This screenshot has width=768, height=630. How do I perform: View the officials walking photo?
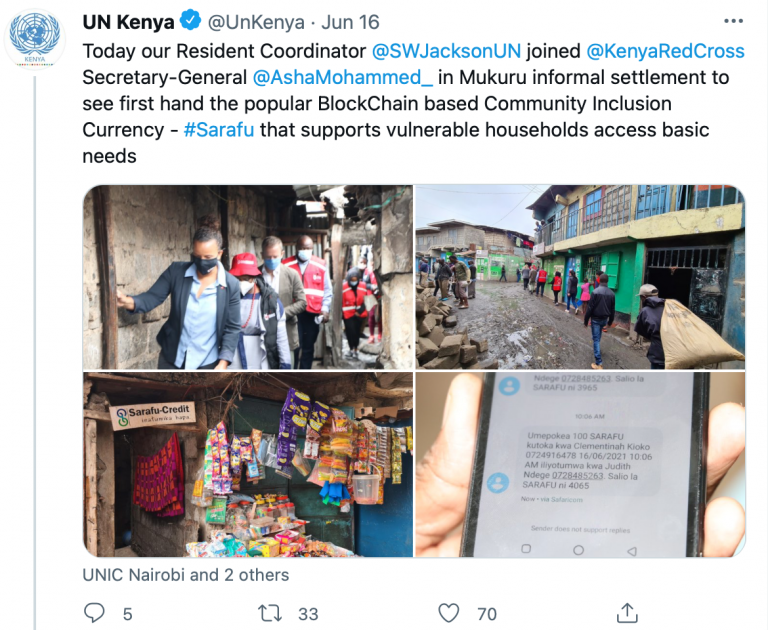pyautogui.click(x=248, y=277)
